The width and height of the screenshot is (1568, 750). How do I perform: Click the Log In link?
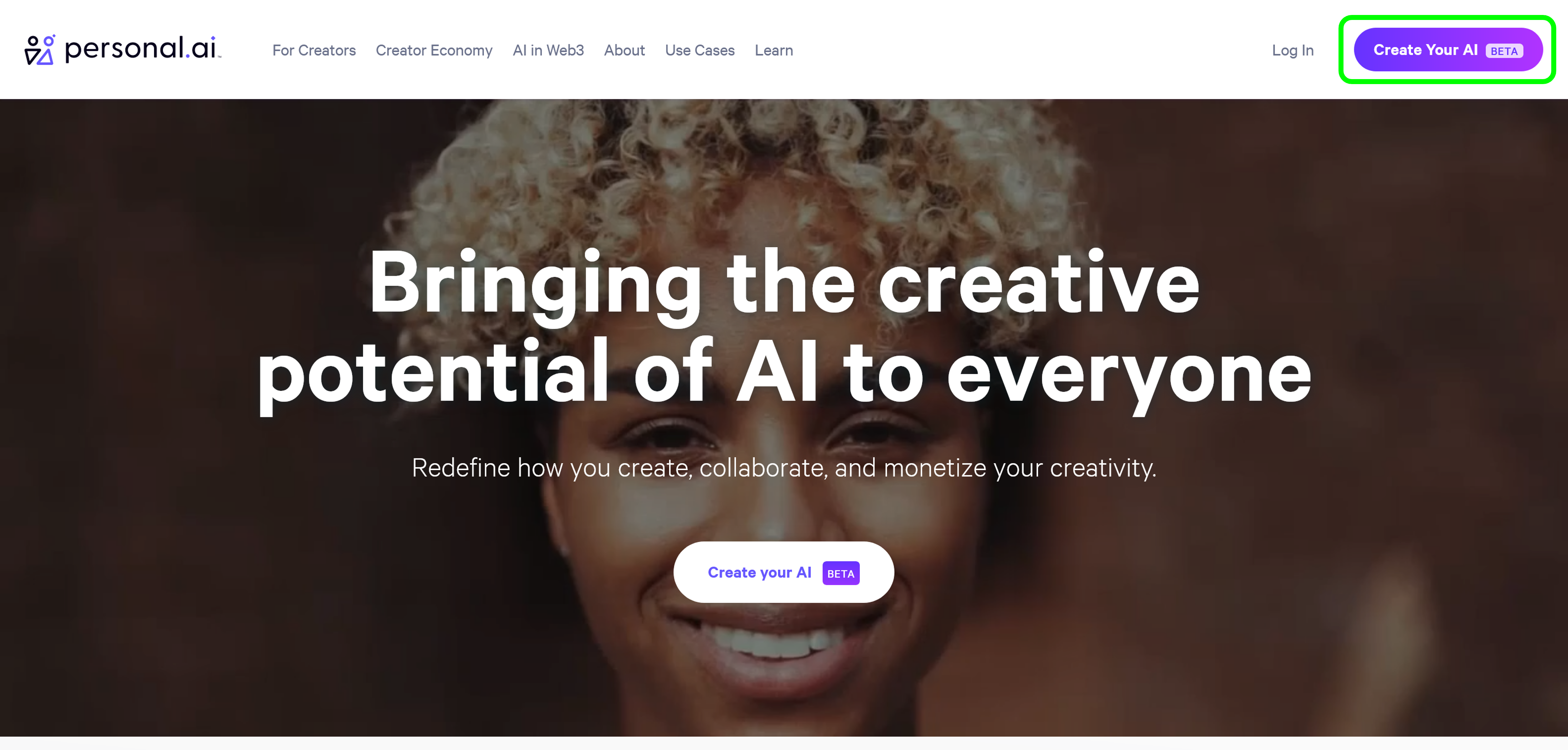click(x=1293, y=51)
